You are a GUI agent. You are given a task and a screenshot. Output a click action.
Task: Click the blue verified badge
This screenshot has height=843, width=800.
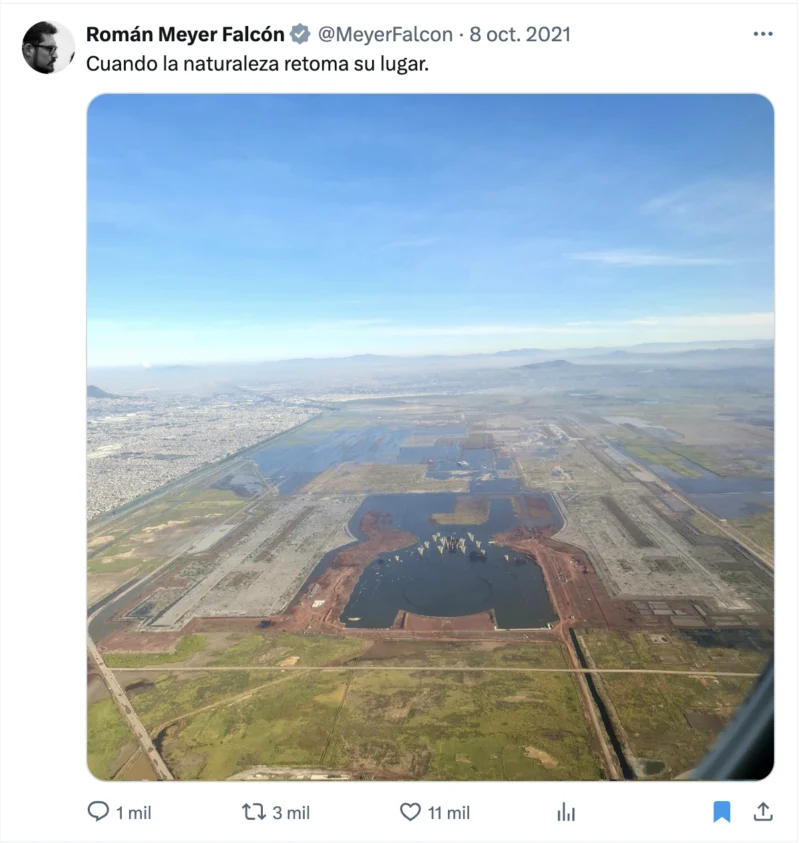pyautogui.click(x=300, y=34)
